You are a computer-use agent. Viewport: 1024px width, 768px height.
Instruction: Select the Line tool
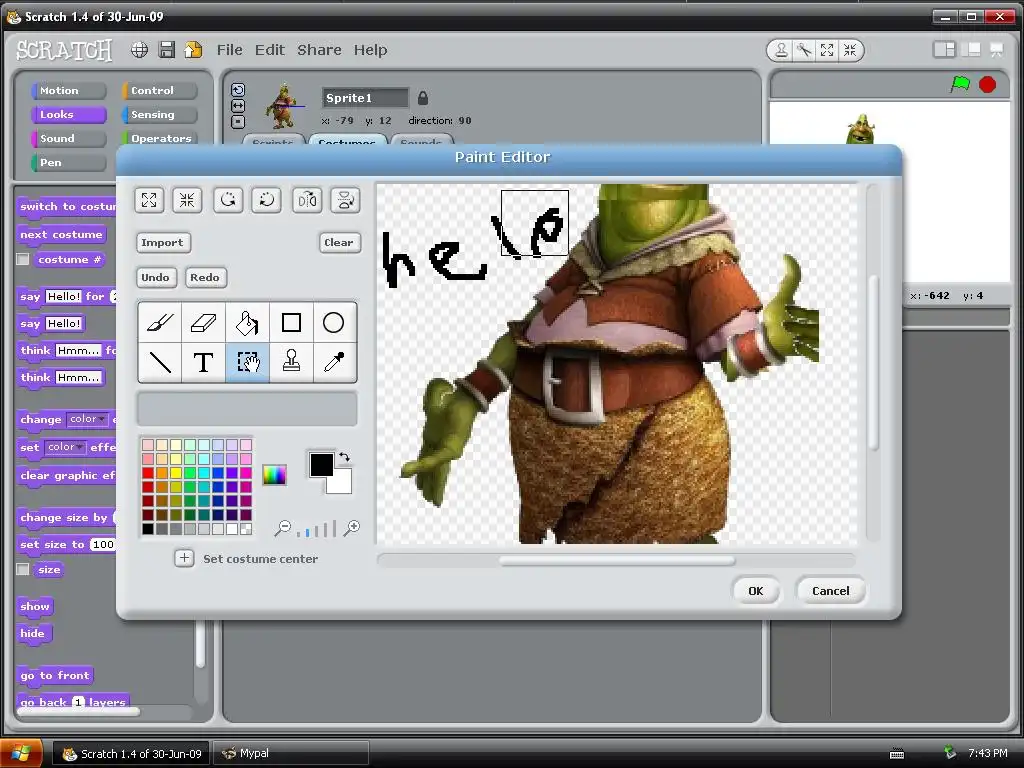tap(160, 362)
